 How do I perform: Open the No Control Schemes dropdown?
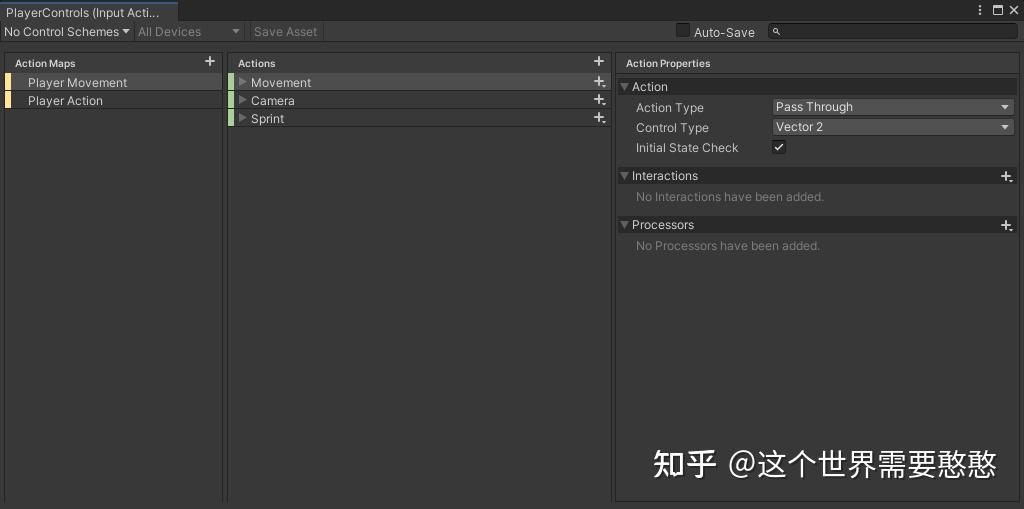point(67,32)
